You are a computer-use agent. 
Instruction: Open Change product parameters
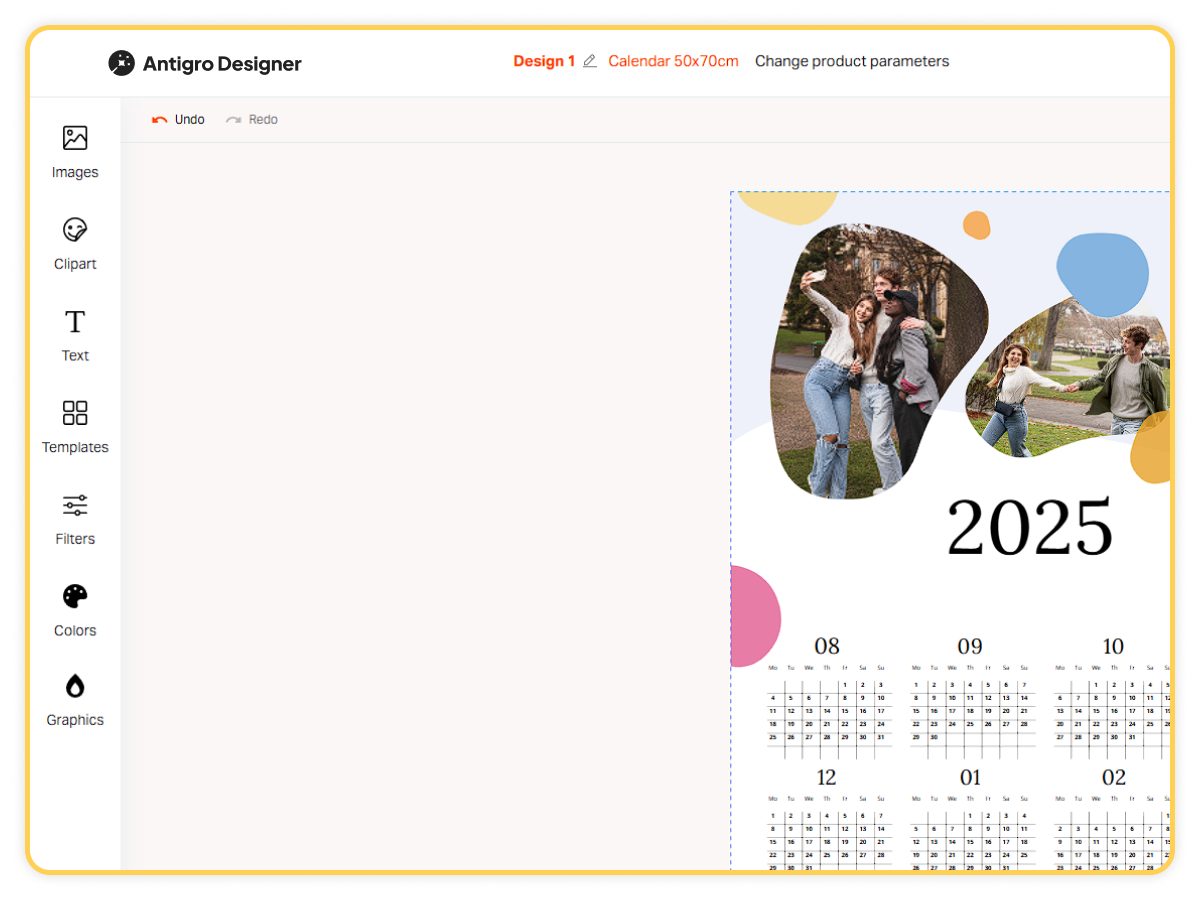851,61
